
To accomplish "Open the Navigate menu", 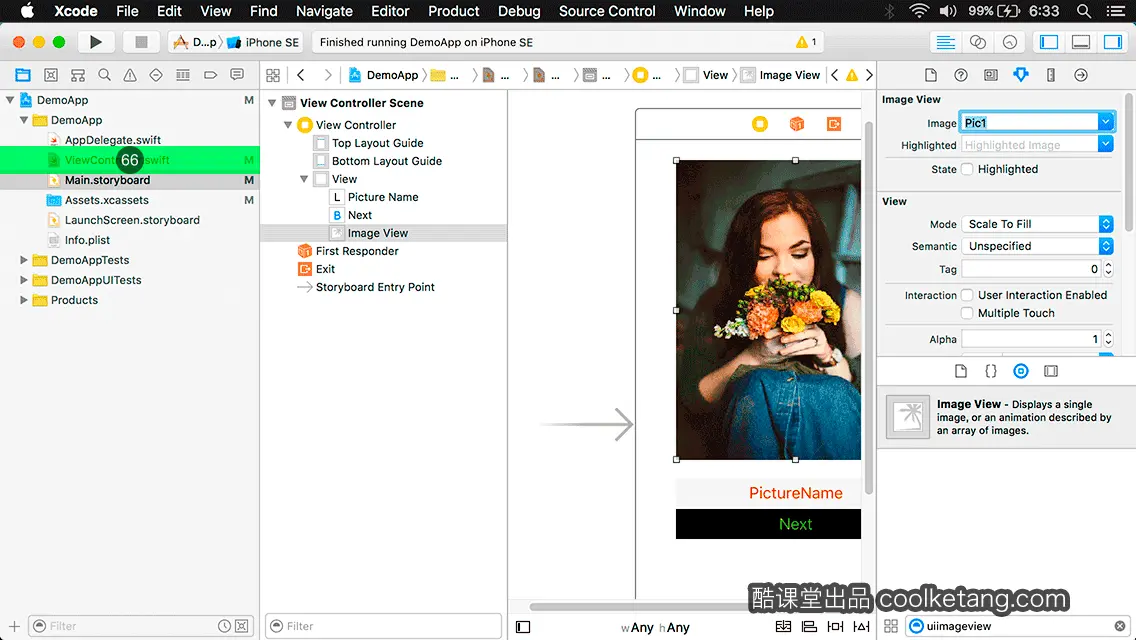I will pyautogui.click(x=324, y=11).
